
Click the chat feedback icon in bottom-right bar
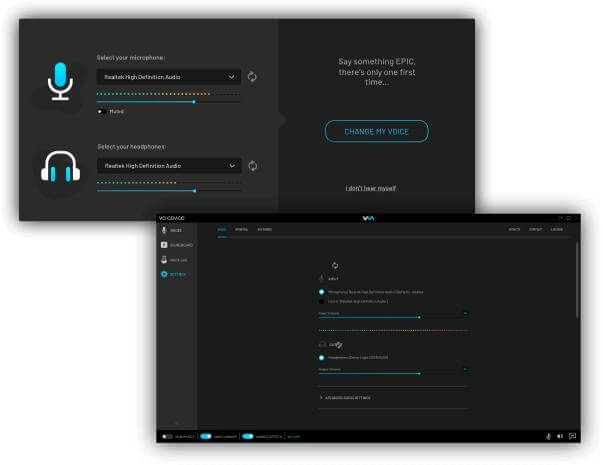572,436
